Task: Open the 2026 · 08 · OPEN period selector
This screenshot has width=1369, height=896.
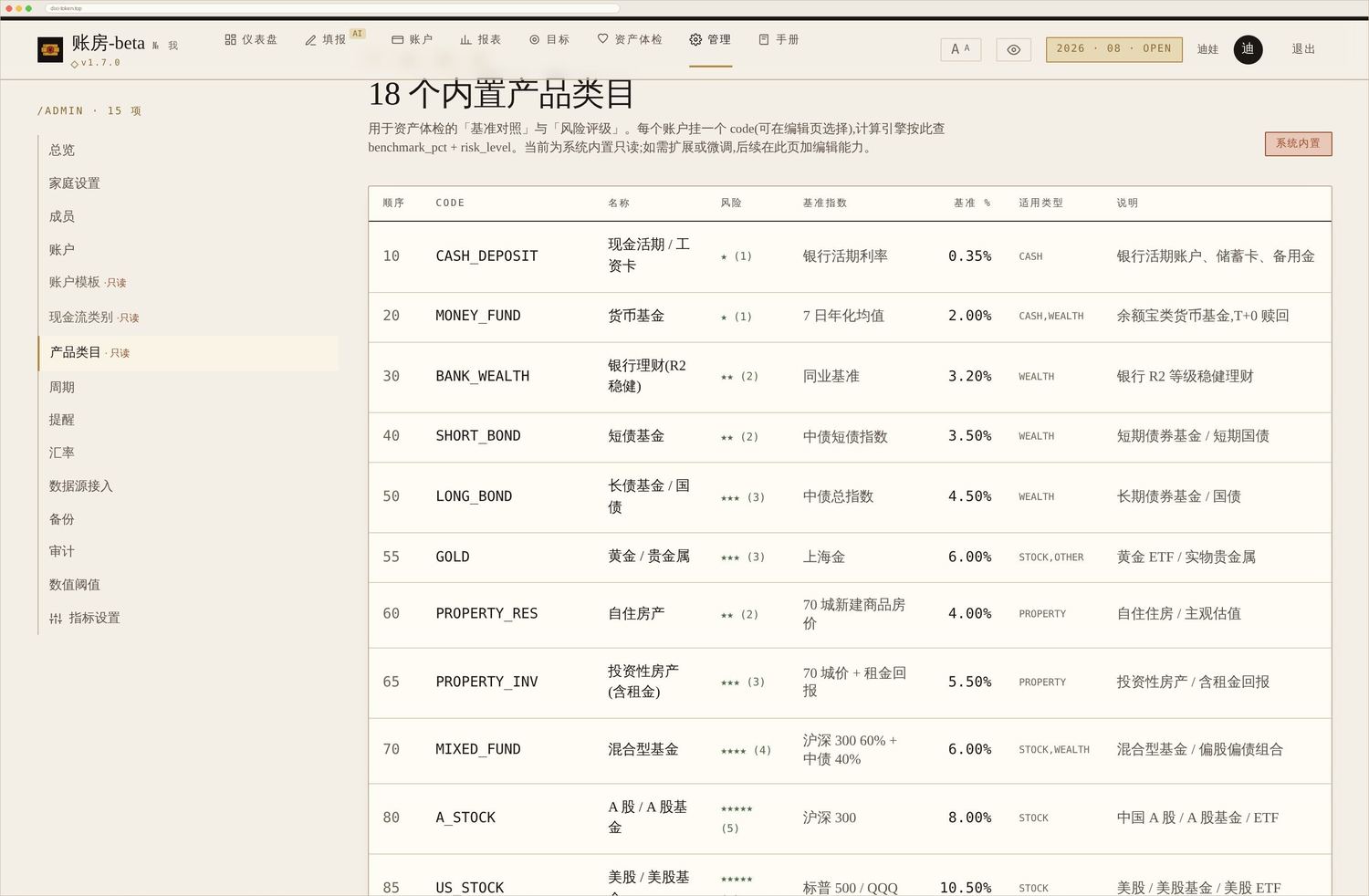Action: 1114,49
